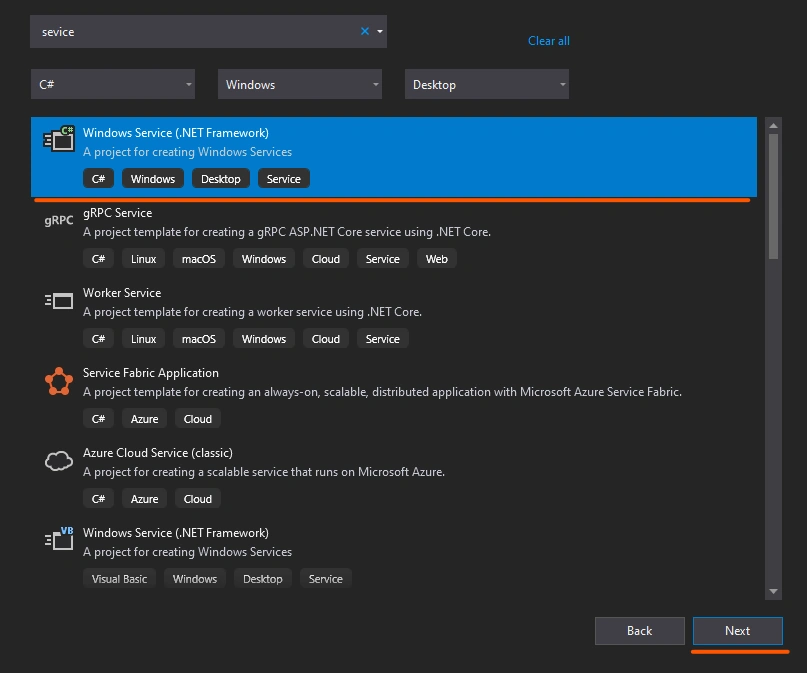
Task: Expand the Windows platform filter dropdown
Action: tap(300, 84)
